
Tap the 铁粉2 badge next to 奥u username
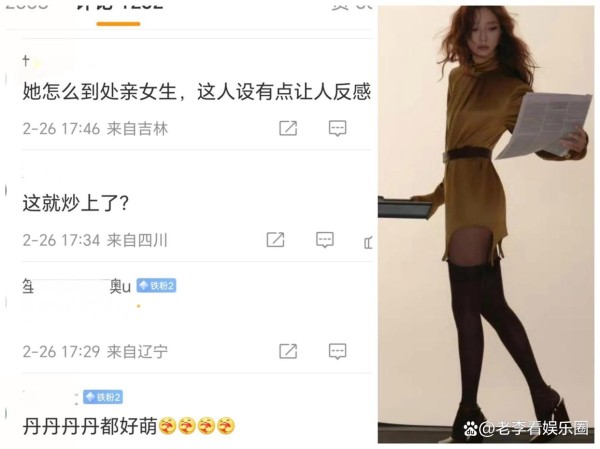pyautogui.click(x=156, y=286)
